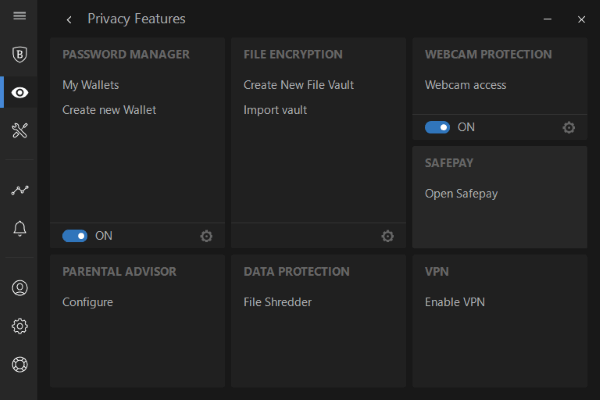Click the My Wallets link
This screenshot has height=400, width=600.
[x=90, y=85]
